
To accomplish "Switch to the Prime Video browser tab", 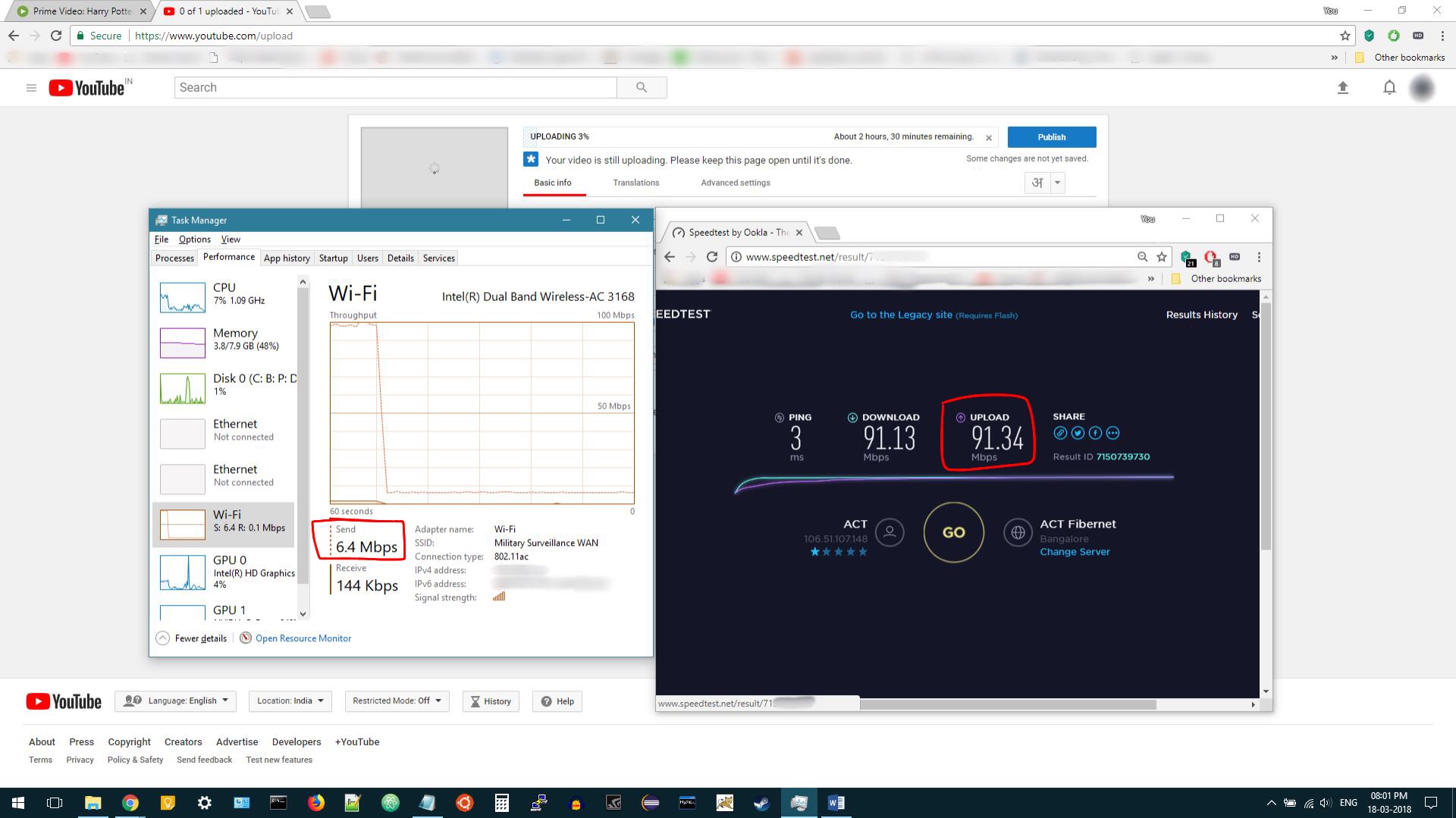I will pyautogui.click(x=81, y=11).
